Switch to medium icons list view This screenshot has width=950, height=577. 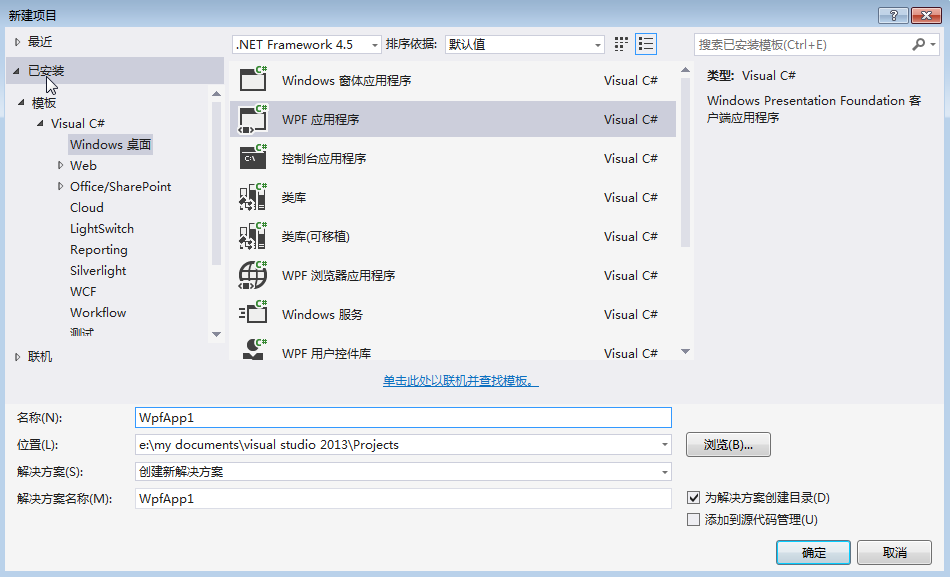(x=646, y=44)
